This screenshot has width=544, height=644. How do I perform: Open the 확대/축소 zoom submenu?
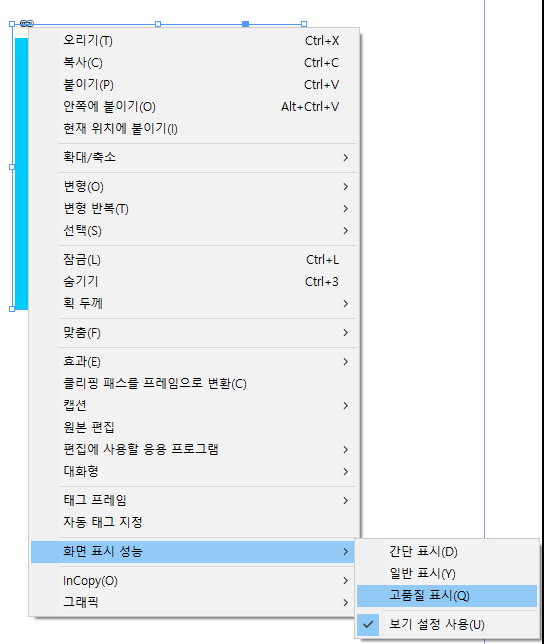click(x=193, y=158)
